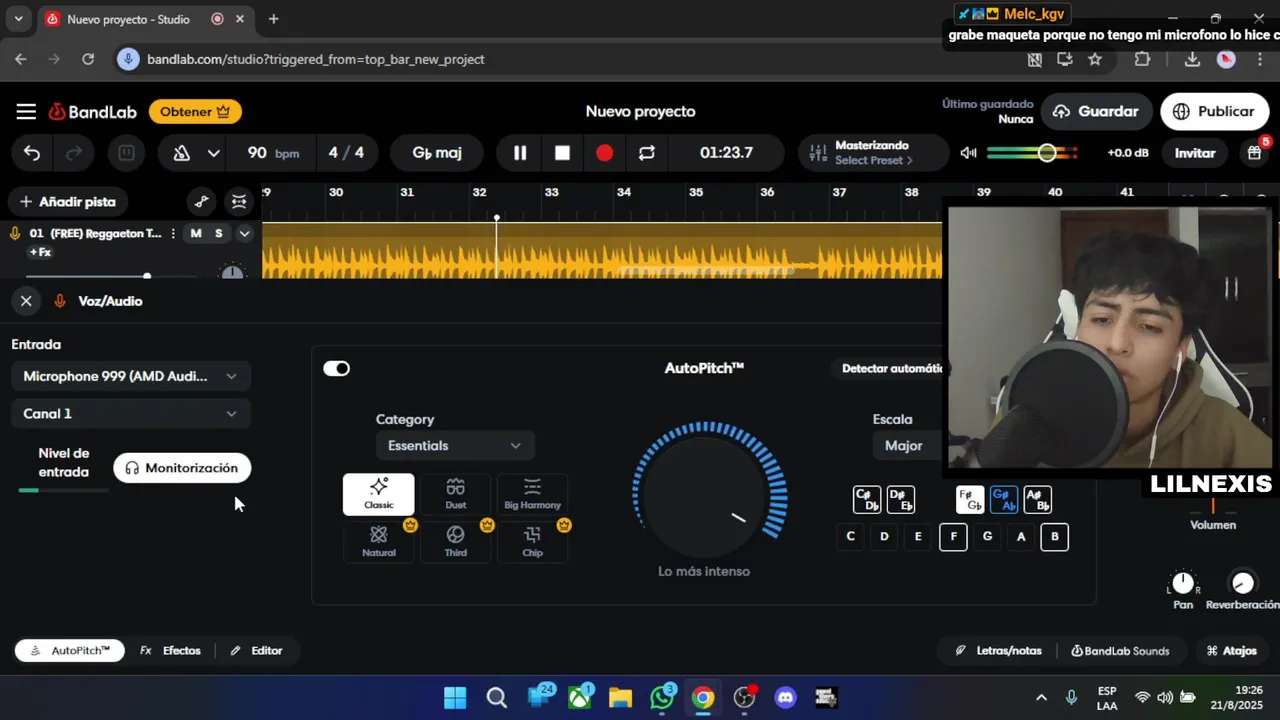Stop playback

click(562, 153)
